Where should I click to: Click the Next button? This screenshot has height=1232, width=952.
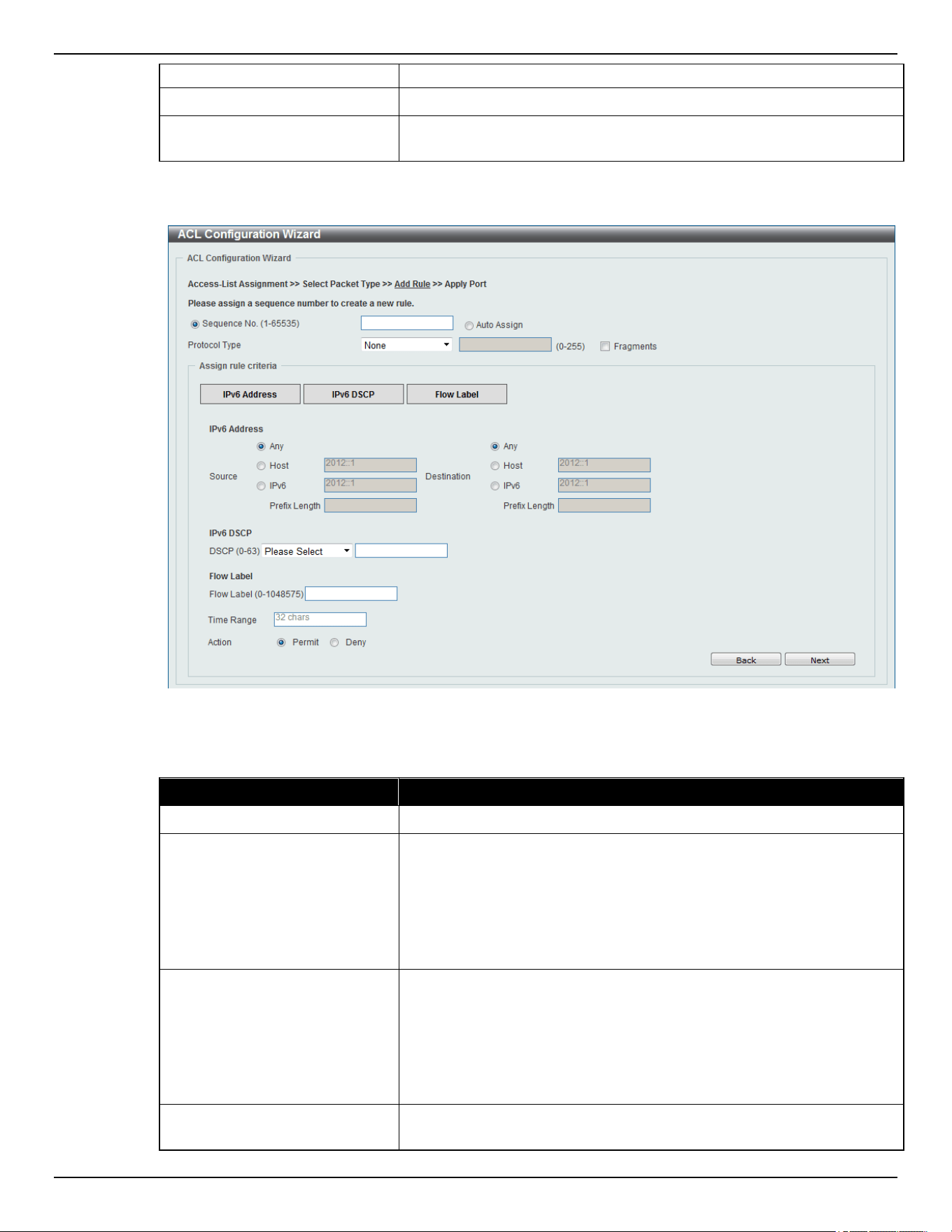point(820,660)
